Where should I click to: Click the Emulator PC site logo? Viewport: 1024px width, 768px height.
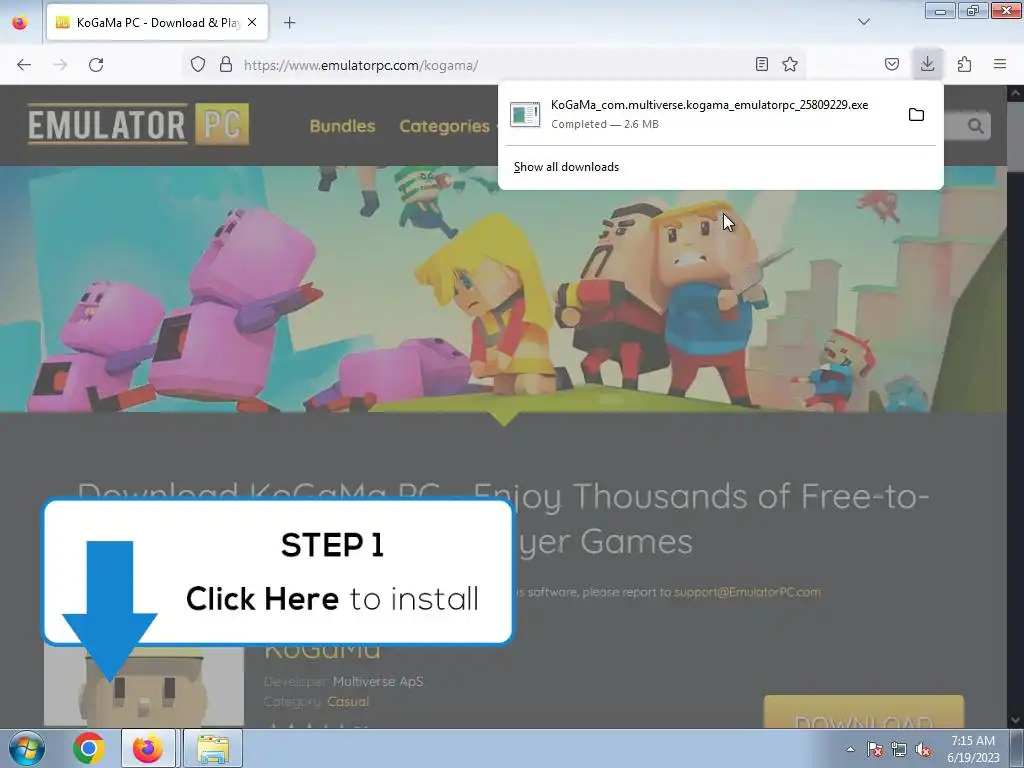point(138,124)
